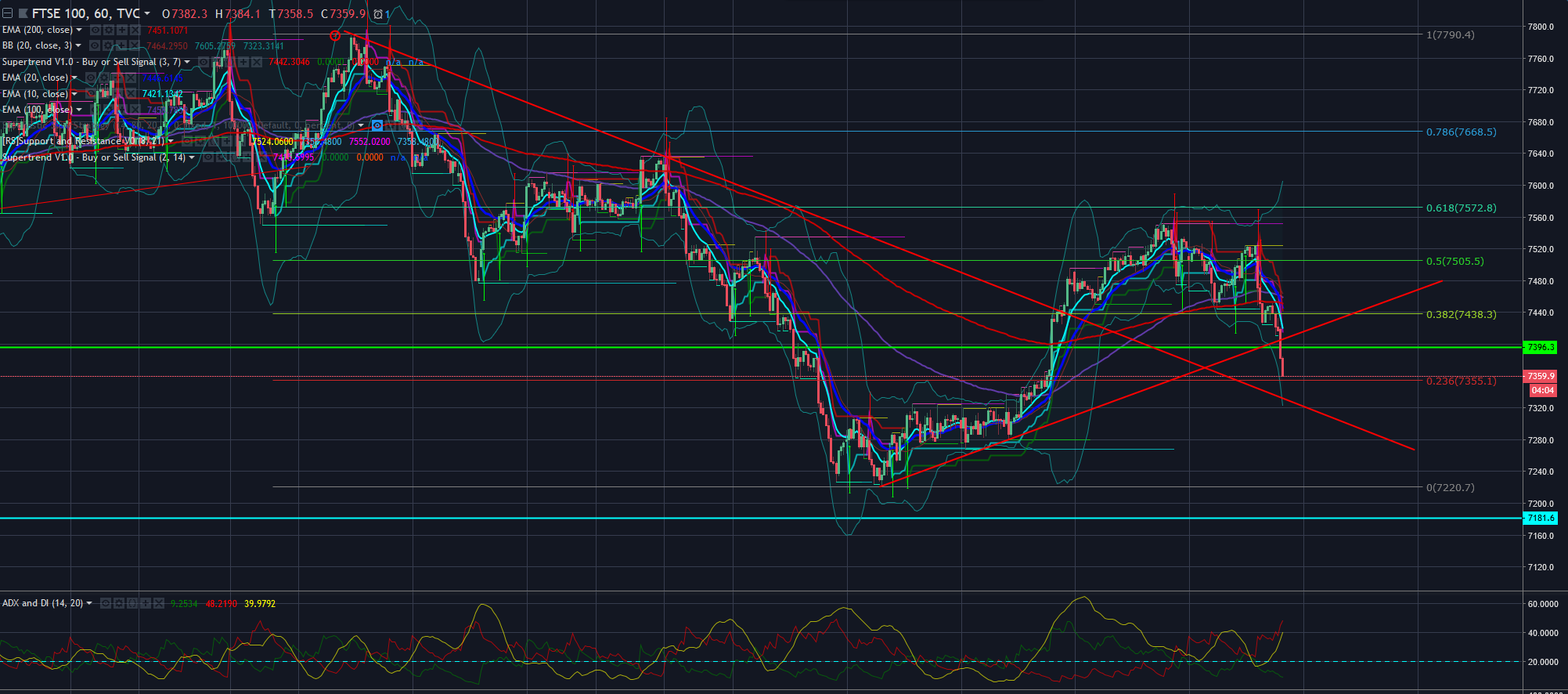Click the Fibonacci 0.382(7438.3) level label
The image size is (1568, 694).
coord(1461,314)
